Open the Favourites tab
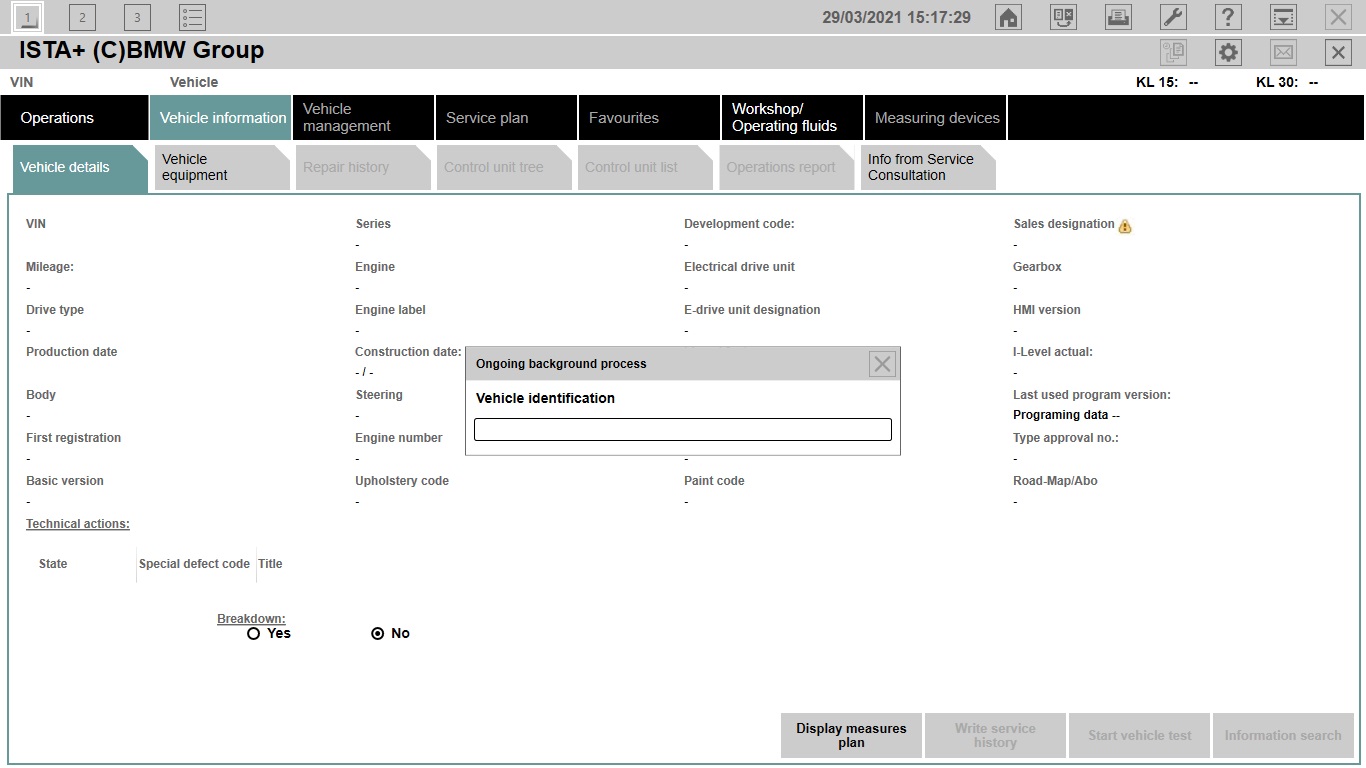Screen dimensions: 1366x768 [x=649, y=118]
